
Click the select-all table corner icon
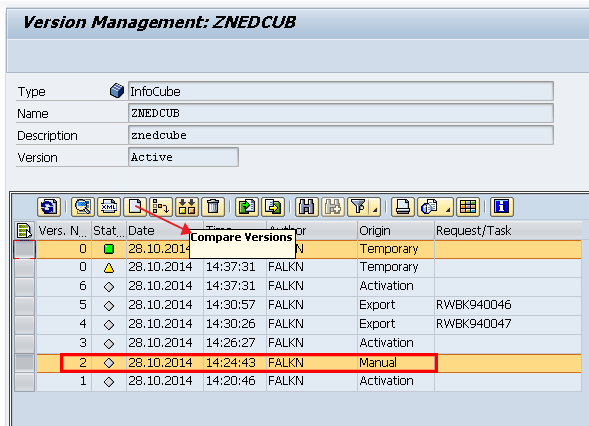(x=24, y=230)
